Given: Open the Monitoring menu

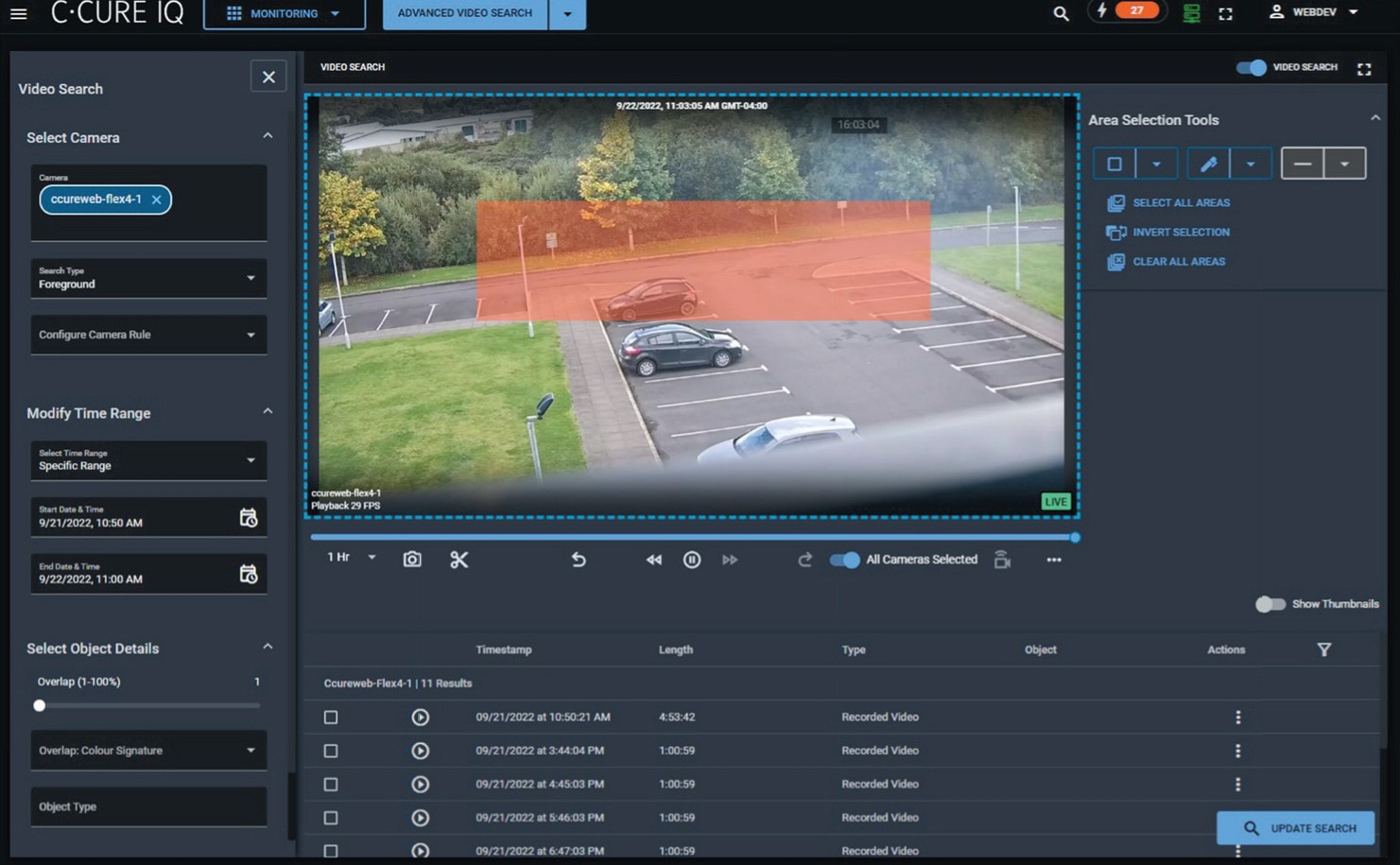Looking at the screenshot, I should click(x=284, y=14).
